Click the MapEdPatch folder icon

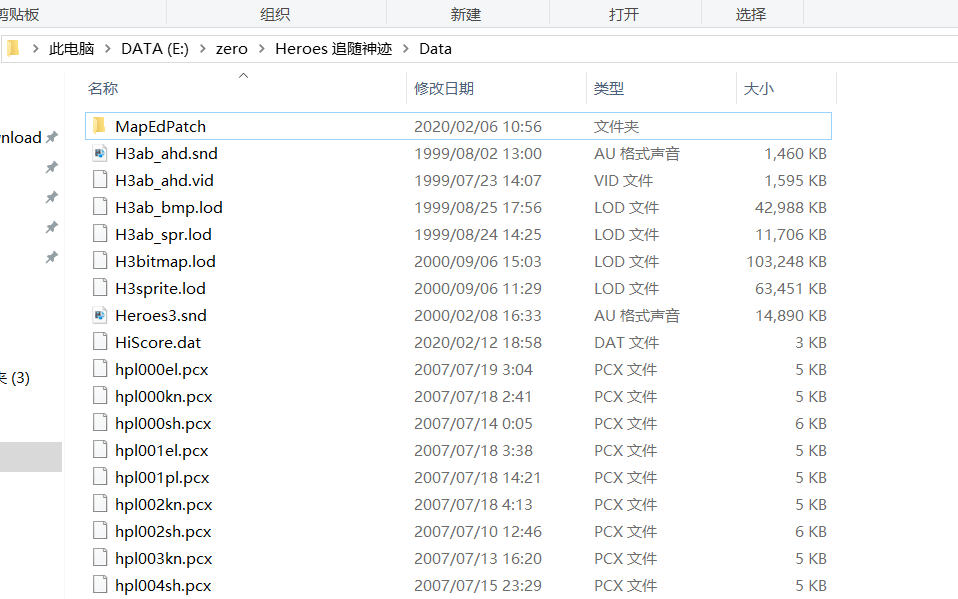(100, 126)
